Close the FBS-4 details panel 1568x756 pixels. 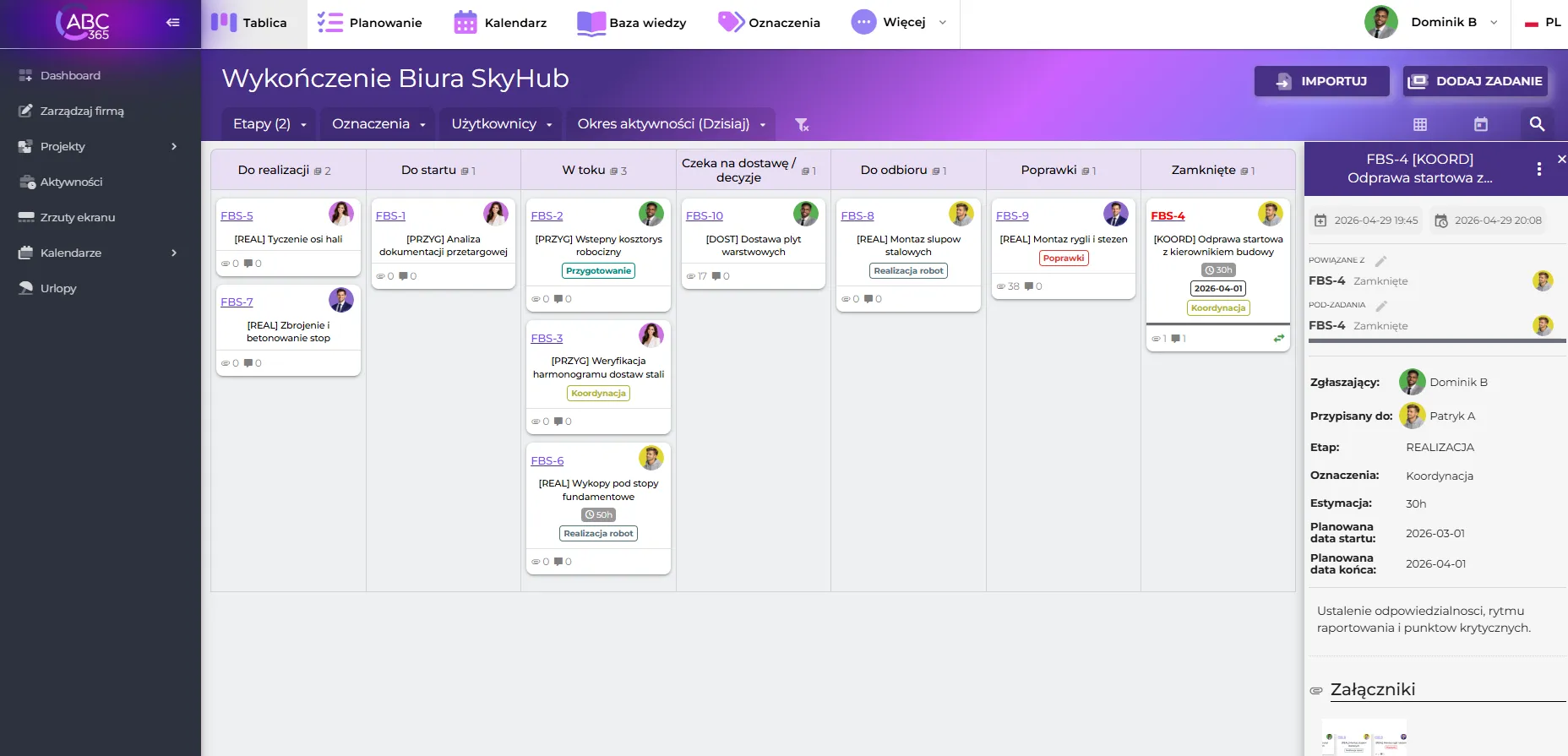pyautogui.click(x=1561, y=159)
